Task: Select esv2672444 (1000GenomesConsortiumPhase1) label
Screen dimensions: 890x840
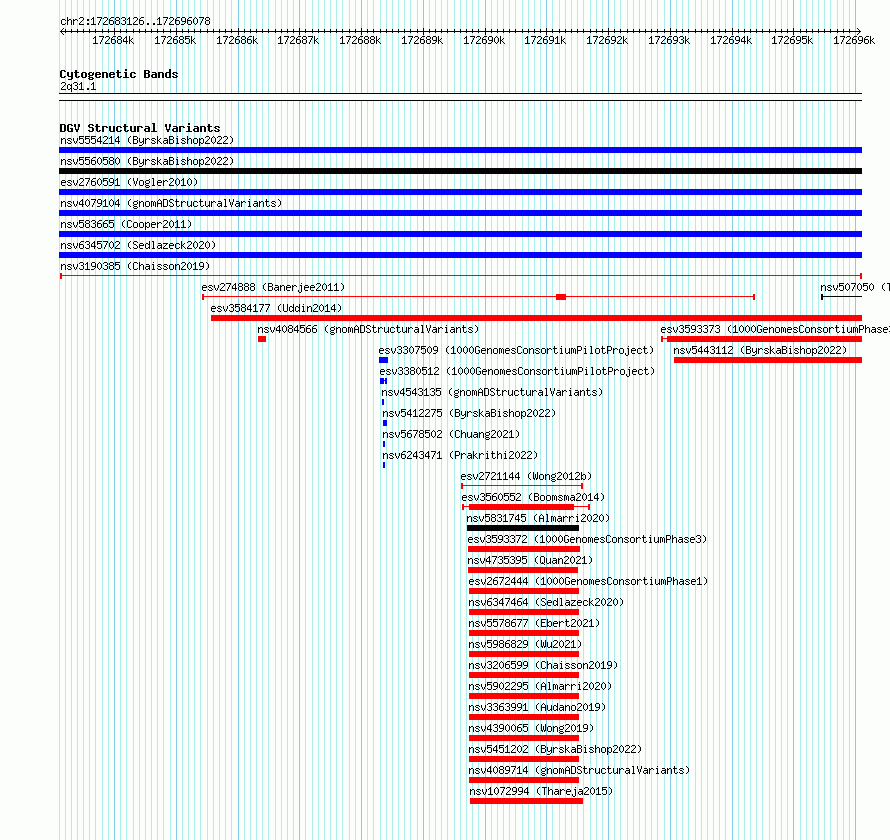Action: pyautogui.click(x=588, y=581)
